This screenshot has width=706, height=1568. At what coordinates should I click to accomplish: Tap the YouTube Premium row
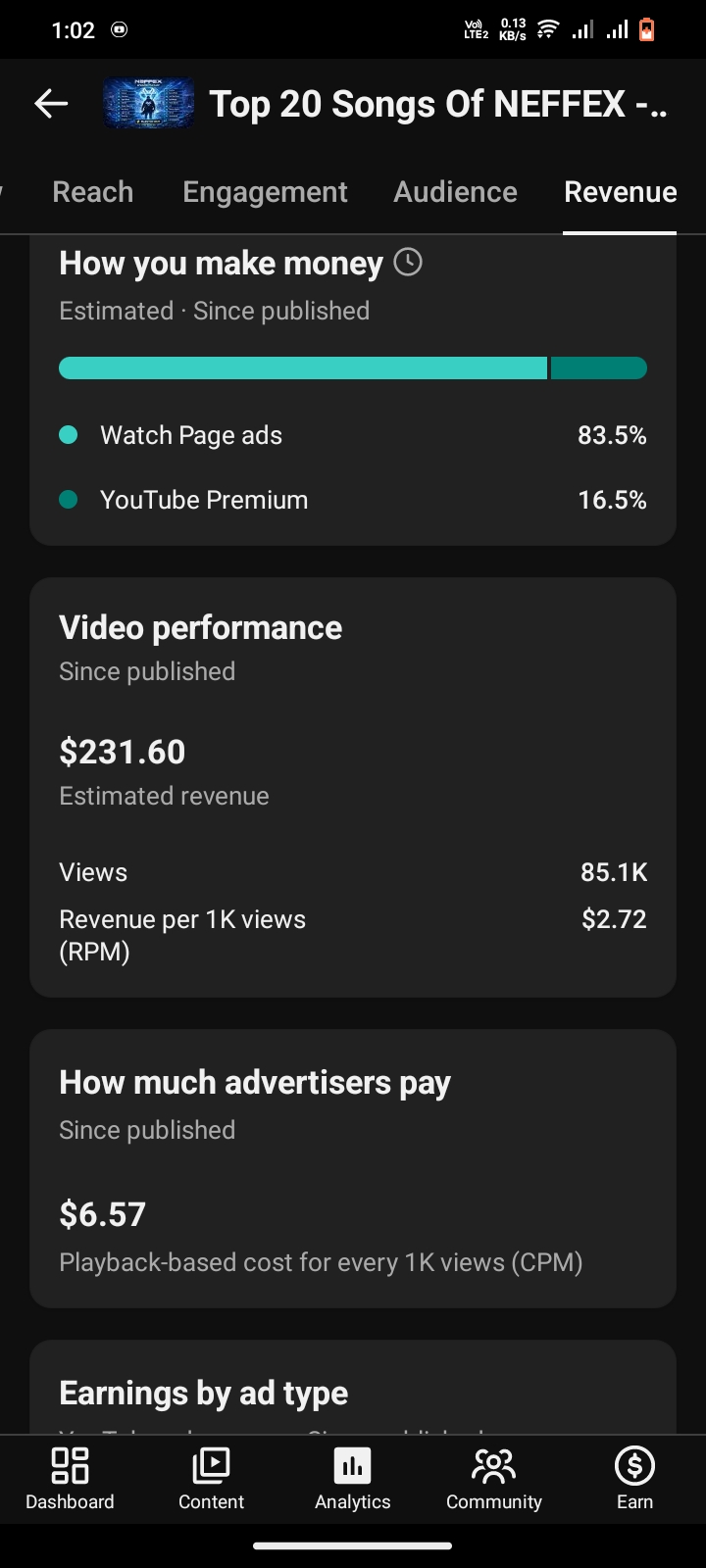click(x=353, y=500)
